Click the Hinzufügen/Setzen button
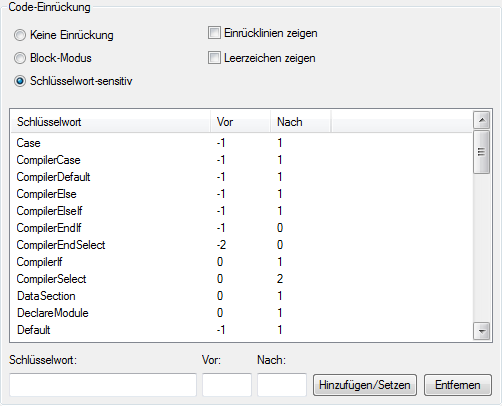Image resolution: width=502 pixels, height=406 pixels. [x=365, y=385]
